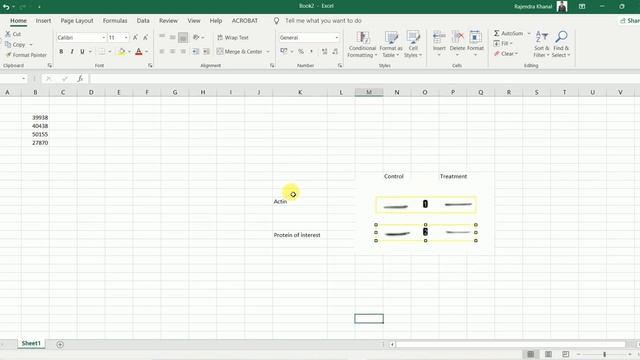Toggle Merge & Center
The height and width of the screenshot is (360, 640).
[240, 51]
